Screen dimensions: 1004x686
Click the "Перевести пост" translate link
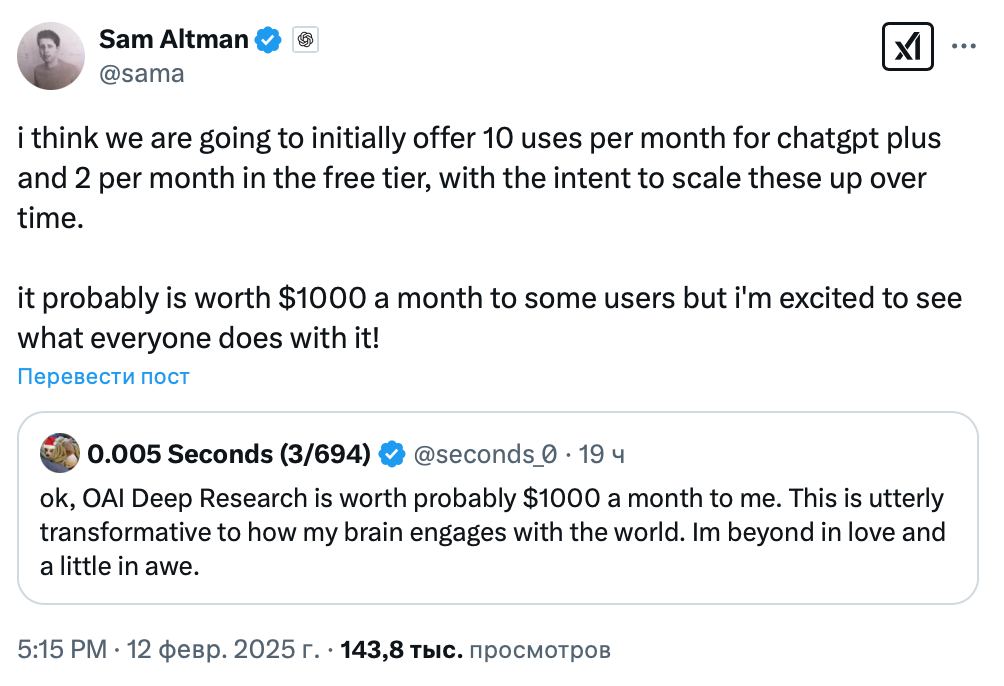pyautogui.click(x=103, y=377)
